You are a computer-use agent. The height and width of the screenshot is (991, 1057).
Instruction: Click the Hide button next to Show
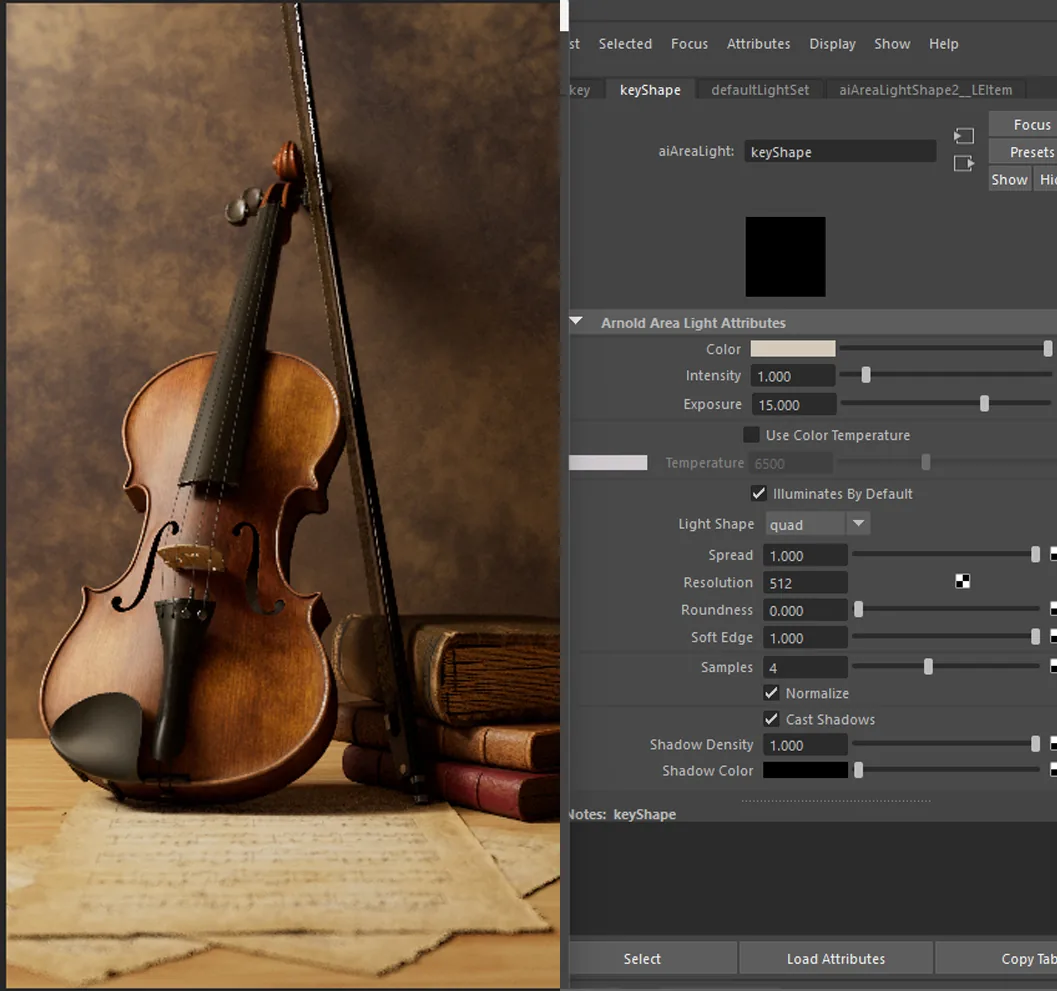pos(1046,179)
